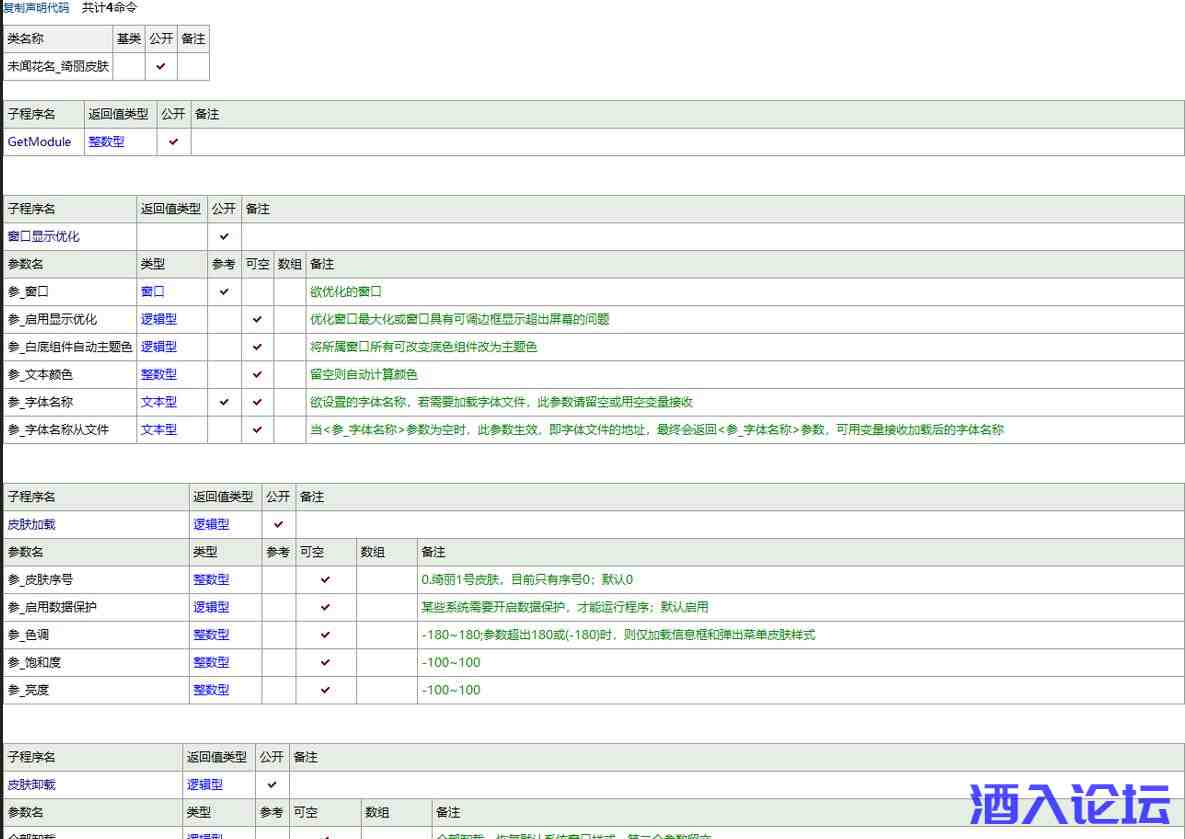Click 文本型 type for 参_字体名称从文件
The width and height of the screenshot is (1185, 839).
point(159,430)
